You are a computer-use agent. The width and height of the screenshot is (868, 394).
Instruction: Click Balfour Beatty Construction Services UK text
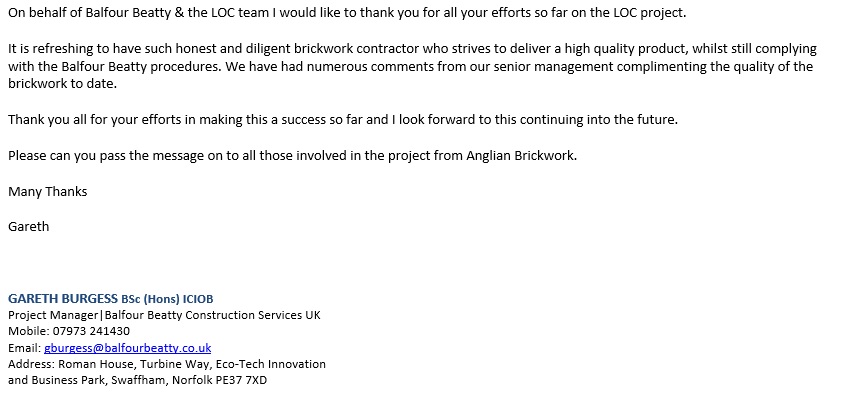[213, 315]
